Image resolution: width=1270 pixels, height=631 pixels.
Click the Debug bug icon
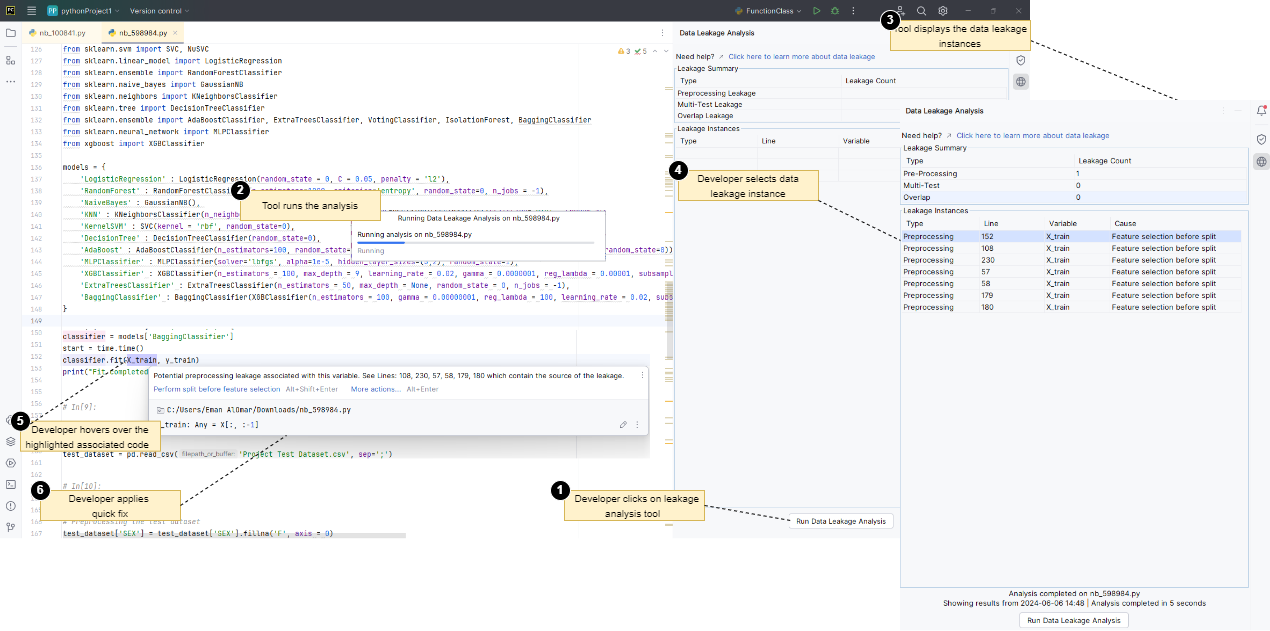[x=835, y=10]
